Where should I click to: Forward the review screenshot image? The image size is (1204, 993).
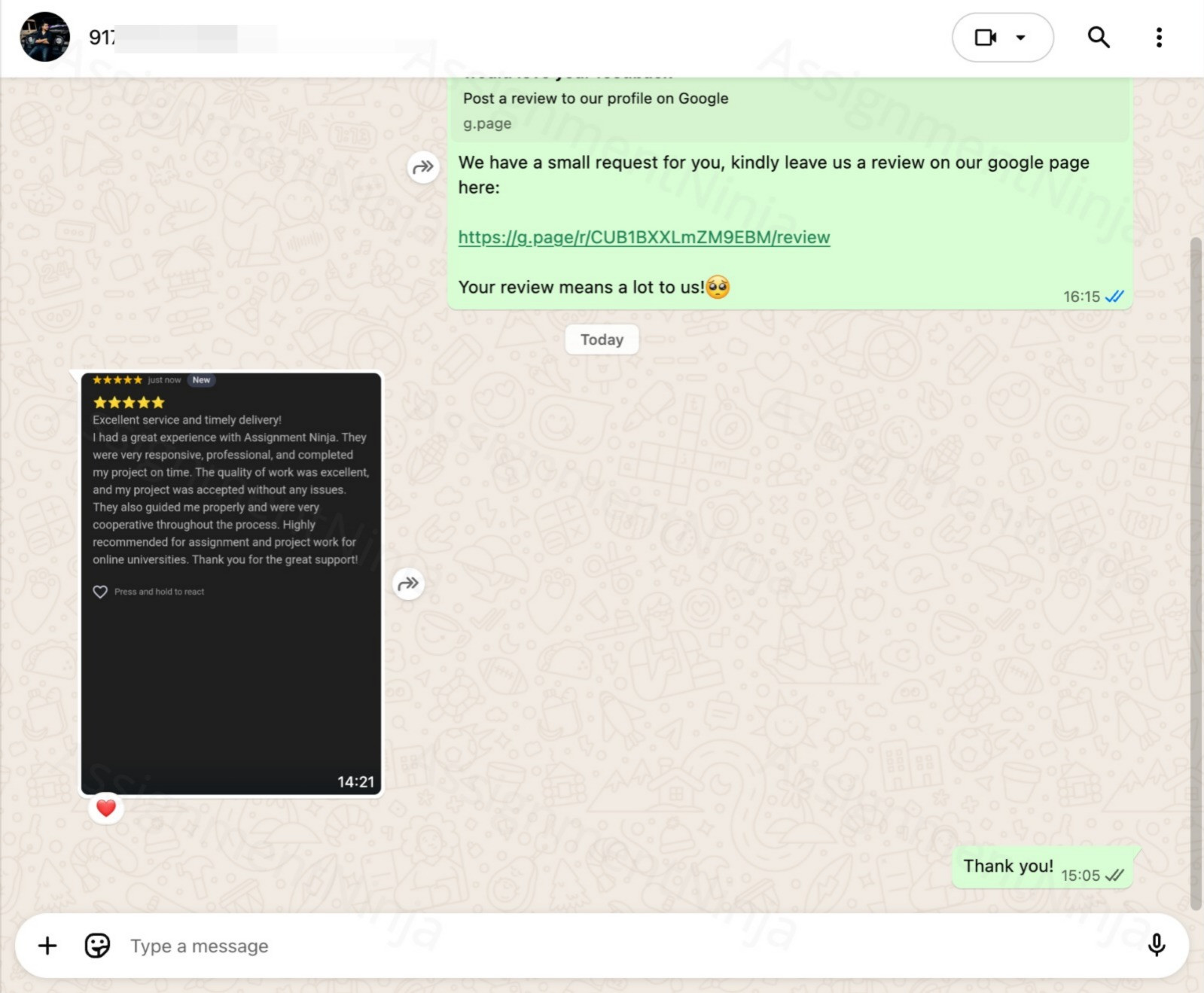[x=408, y=583]
